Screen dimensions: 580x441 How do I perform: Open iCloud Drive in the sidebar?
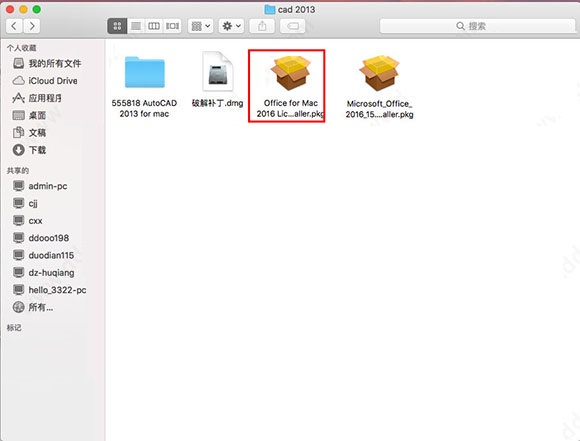[x=45, y=81]
